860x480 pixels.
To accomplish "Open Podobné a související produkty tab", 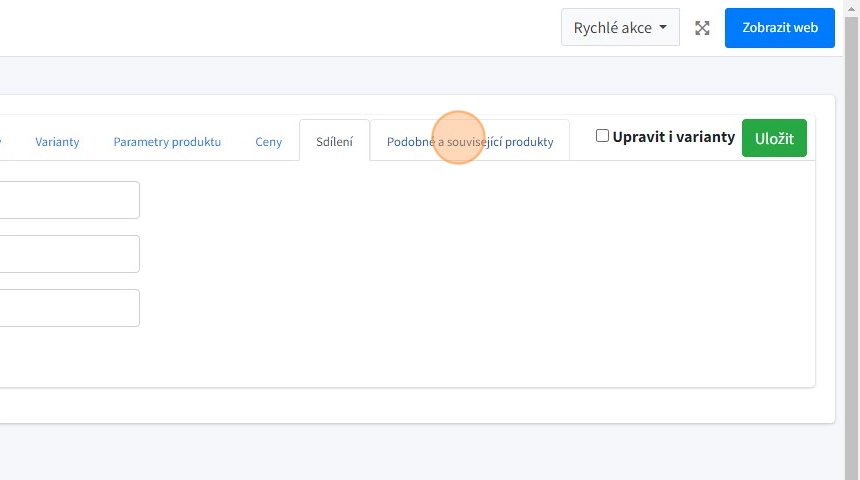I will (x=470, y=142).
